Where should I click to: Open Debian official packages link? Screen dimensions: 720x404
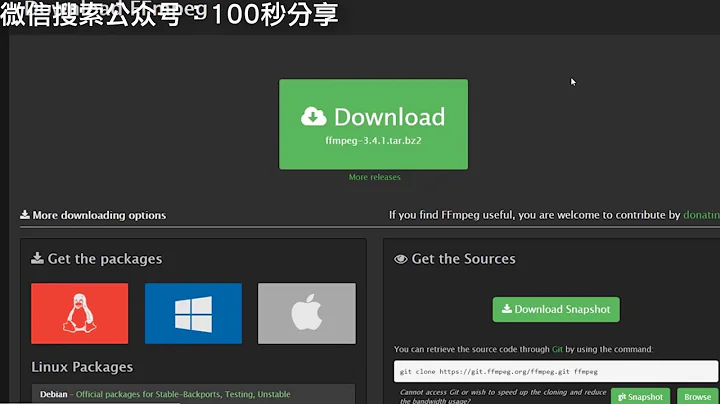183,394
